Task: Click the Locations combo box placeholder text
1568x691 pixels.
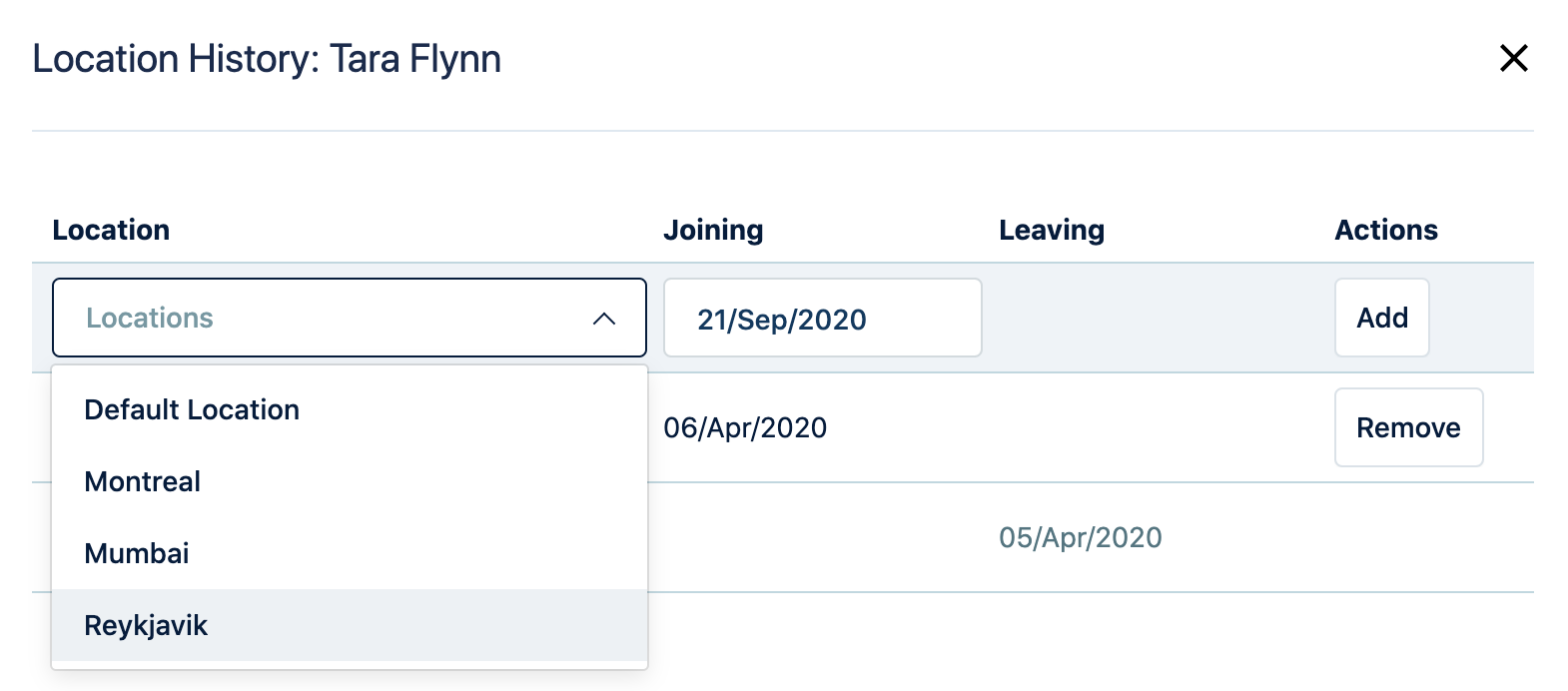Action: pyautogui.click(x=150, y=318)
